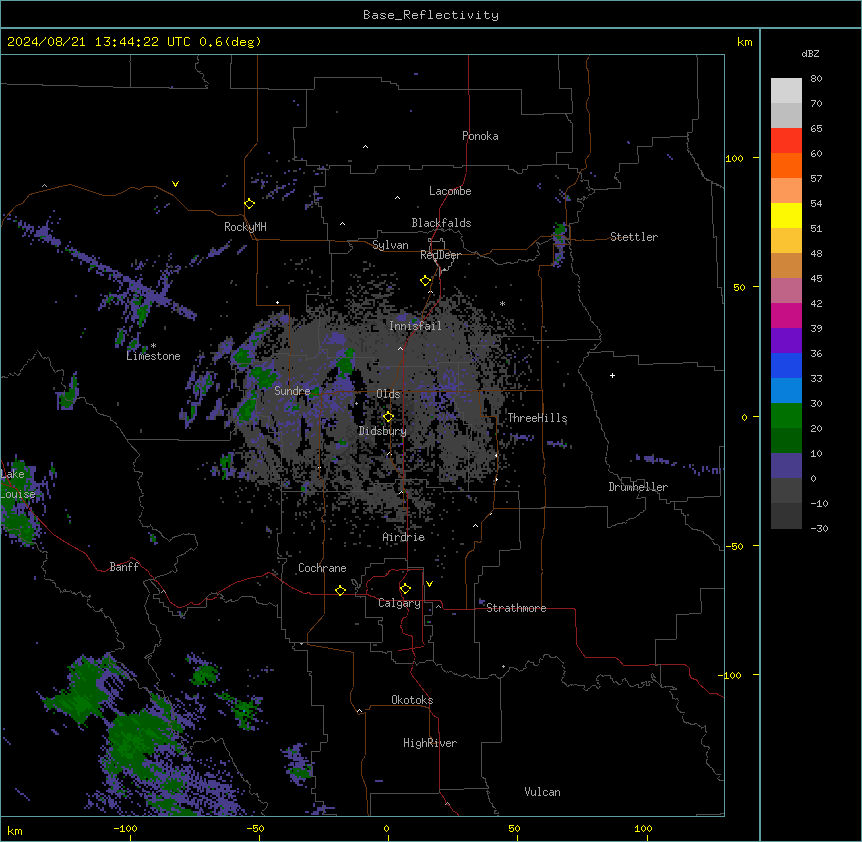Click the yellow V marker northwest of RockyMH
The width and height of the screenshot is (862, 842).
click(175, 184)
